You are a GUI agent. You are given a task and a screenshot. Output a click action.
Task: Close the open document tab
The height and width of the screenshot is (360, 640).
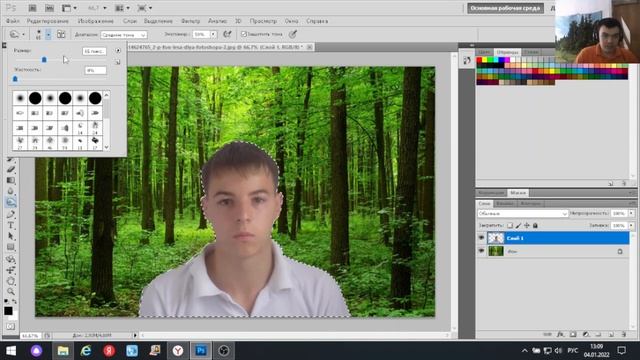(x=309, y=47)
